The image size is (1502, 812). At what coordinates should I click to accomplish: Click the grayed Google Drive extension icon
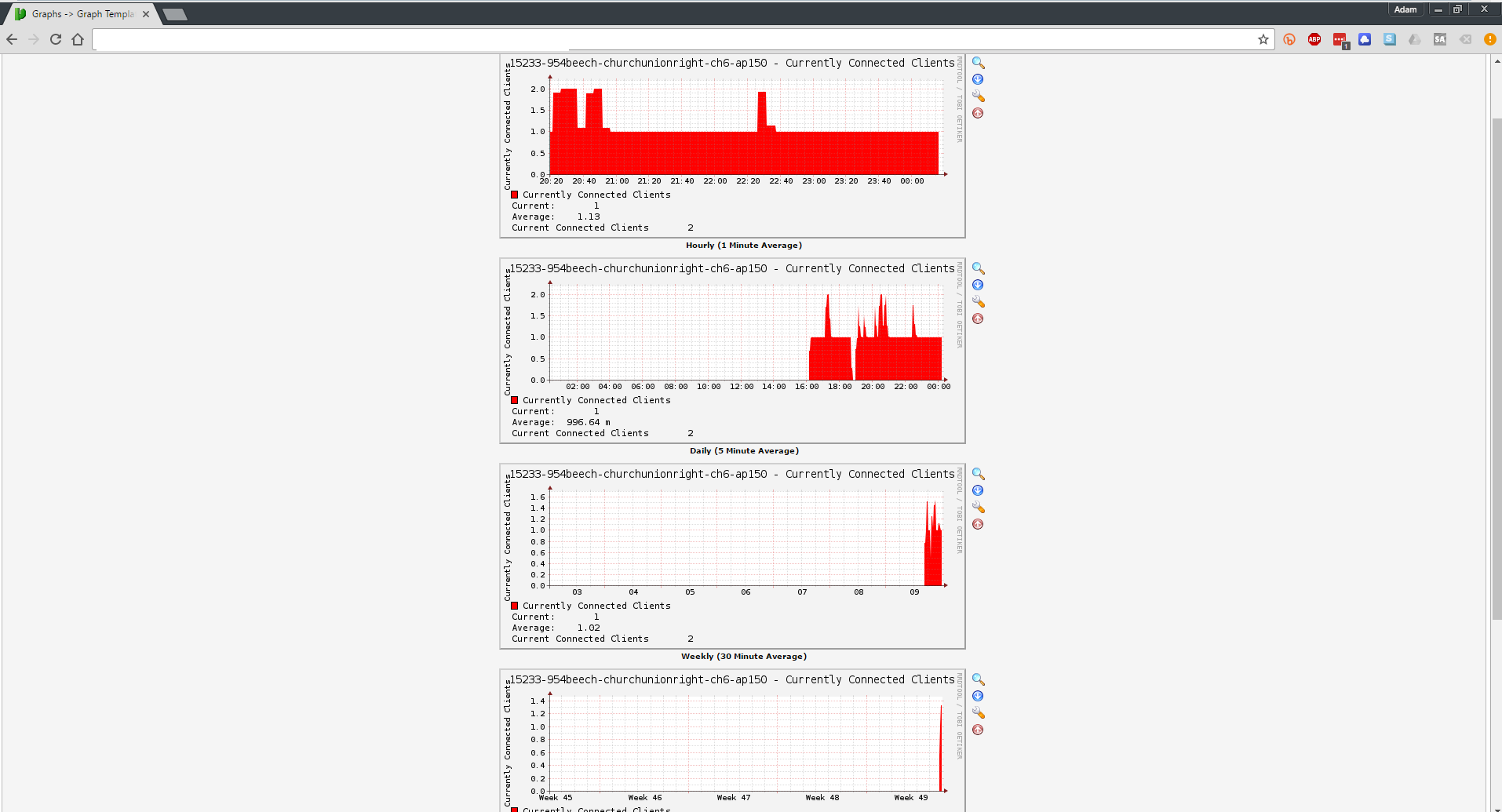tap(1415, 39)
